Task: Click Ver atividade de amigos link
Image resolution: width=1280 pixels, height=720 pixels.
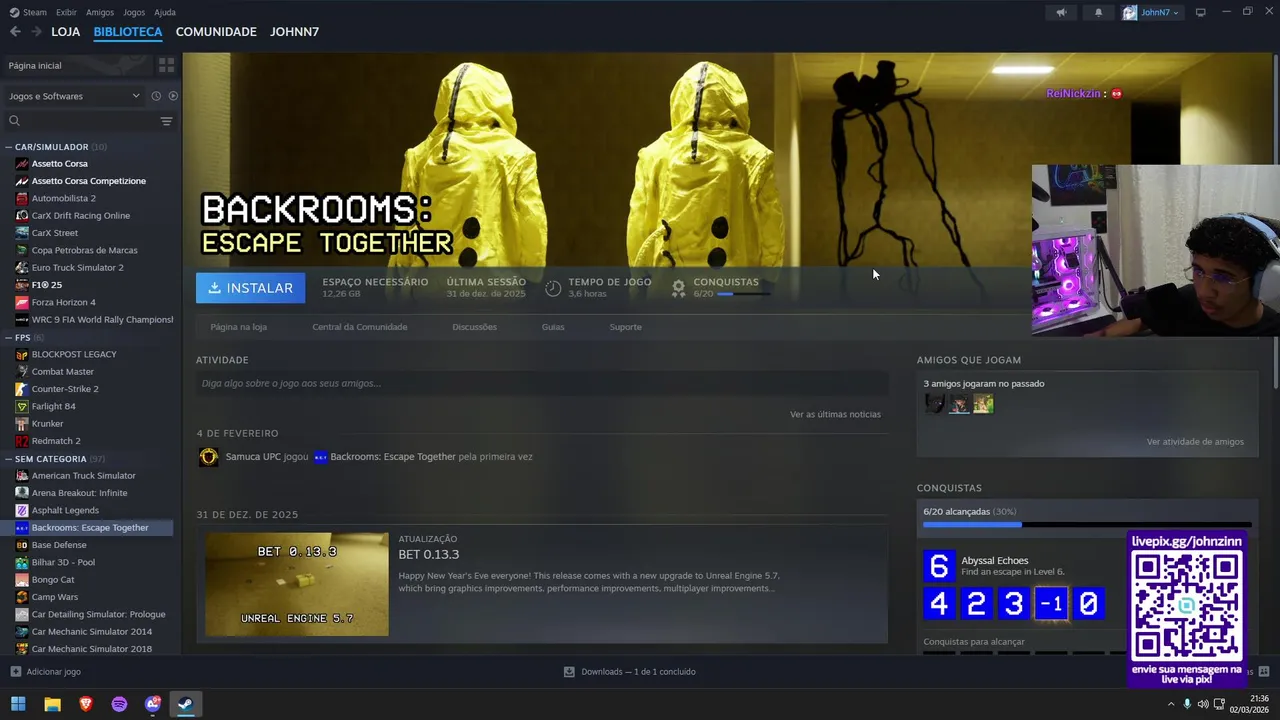Action: (x=1195, y=442)
